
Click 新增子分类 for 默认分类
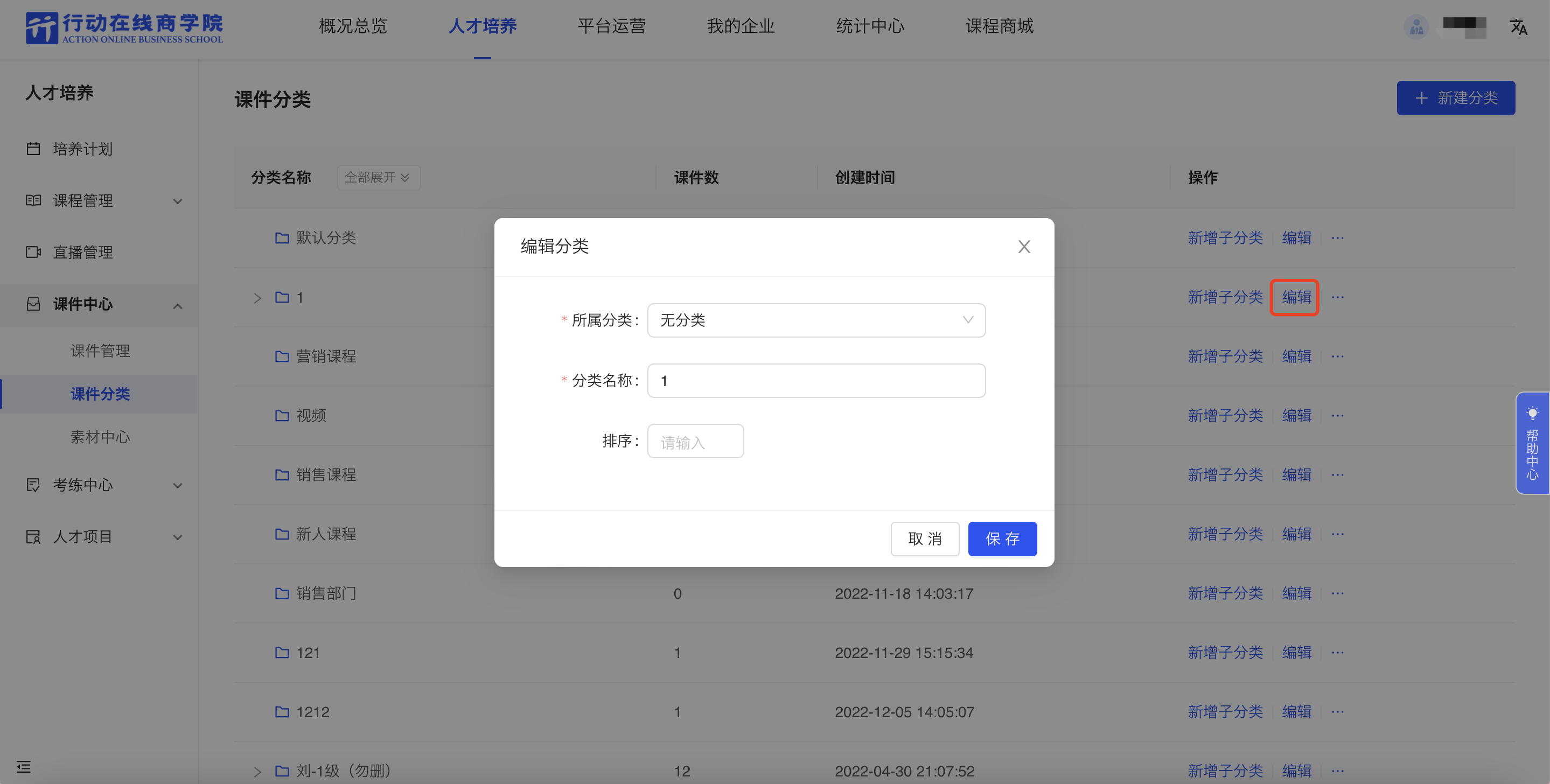[x=1225, y=238]
